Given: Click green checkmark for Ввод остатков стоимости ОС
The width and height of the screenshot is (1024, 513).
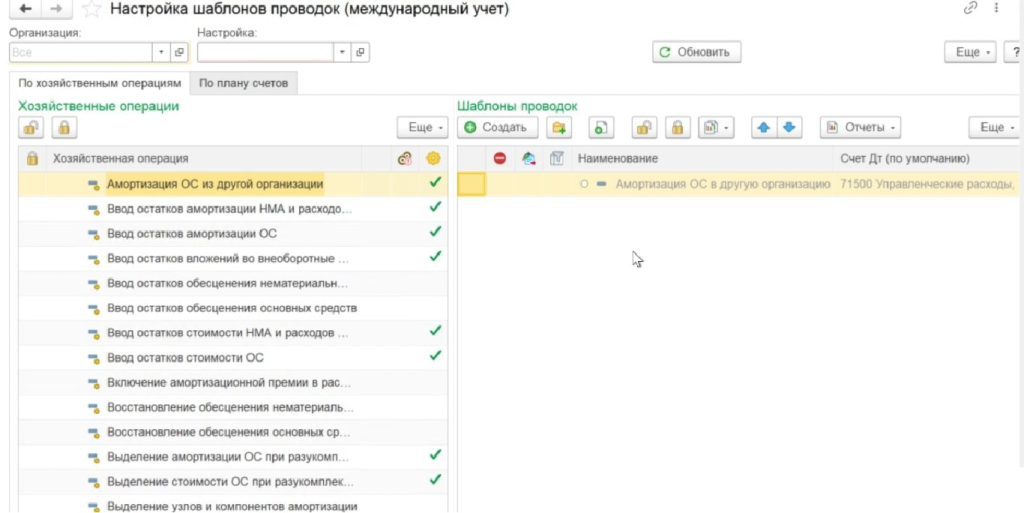Looking at the screenshot, I should [x=434, y=355].
